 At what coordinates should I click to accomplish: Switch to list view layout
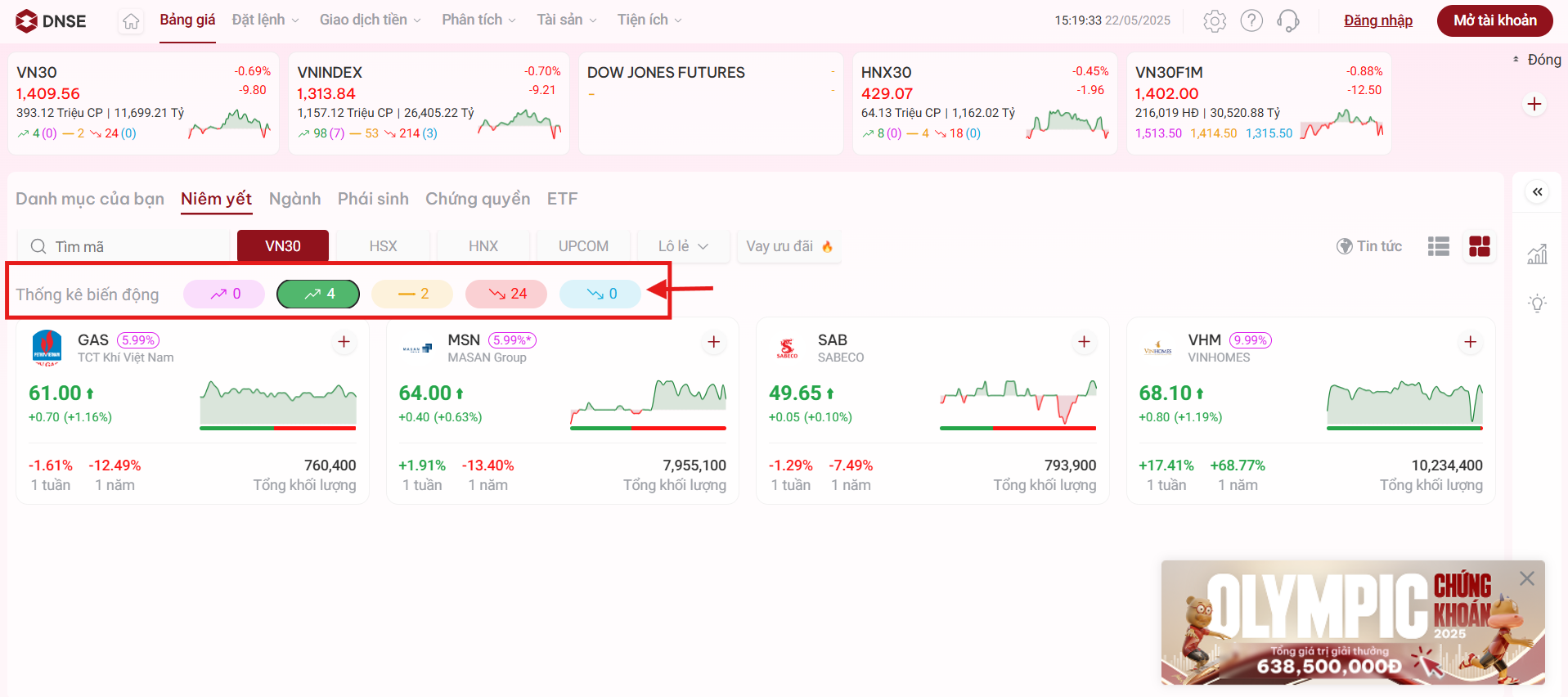point(1439,246)
